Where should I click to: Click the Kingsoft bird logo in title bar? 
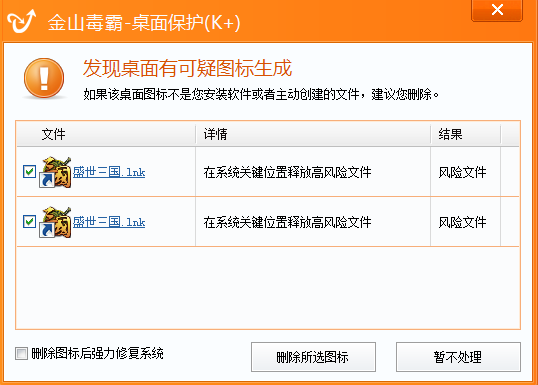click(x=22, y=21)
